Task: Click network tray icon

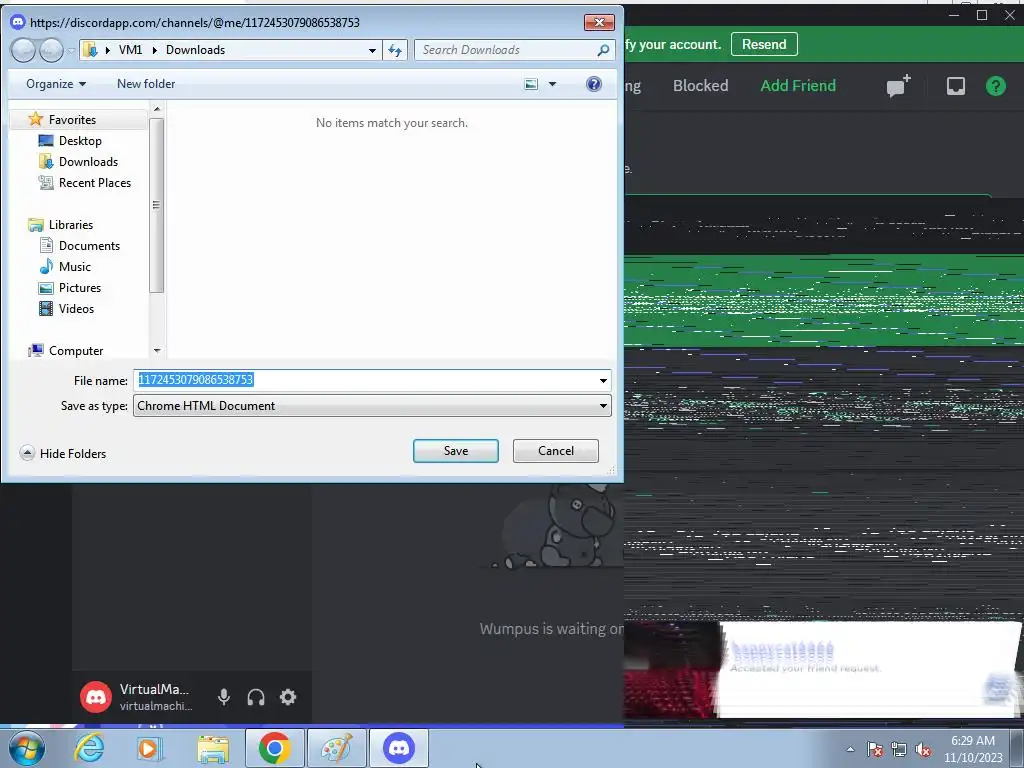Action: pyautogui.click(x=899, y=749)
